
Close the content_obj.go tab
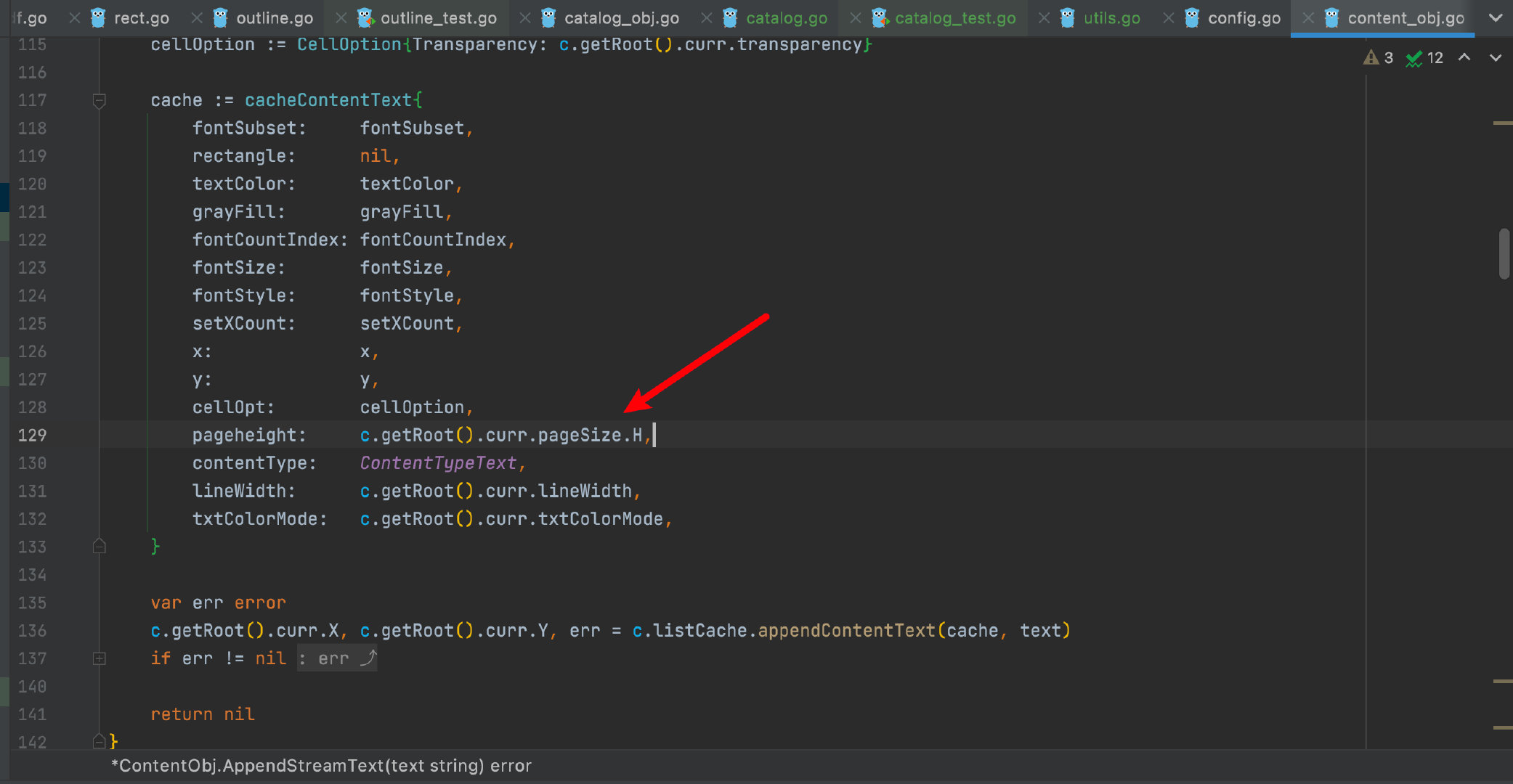(1307, 18)
